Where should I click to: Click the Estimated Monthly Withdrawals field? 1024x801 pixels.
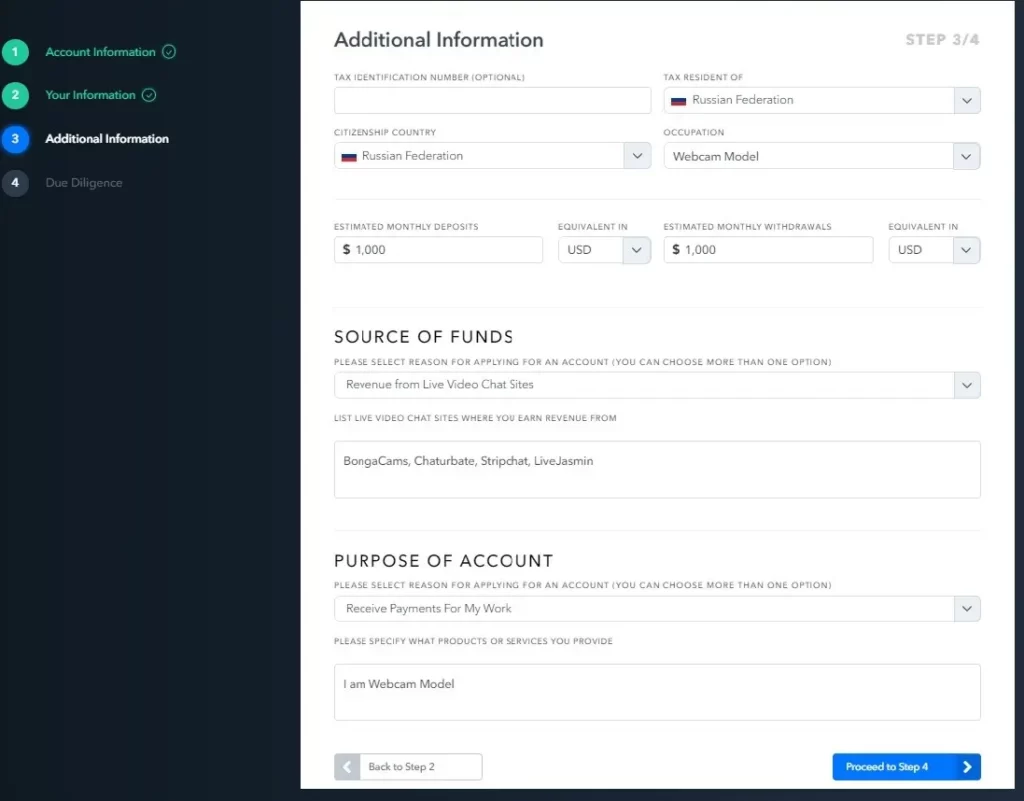768,250
